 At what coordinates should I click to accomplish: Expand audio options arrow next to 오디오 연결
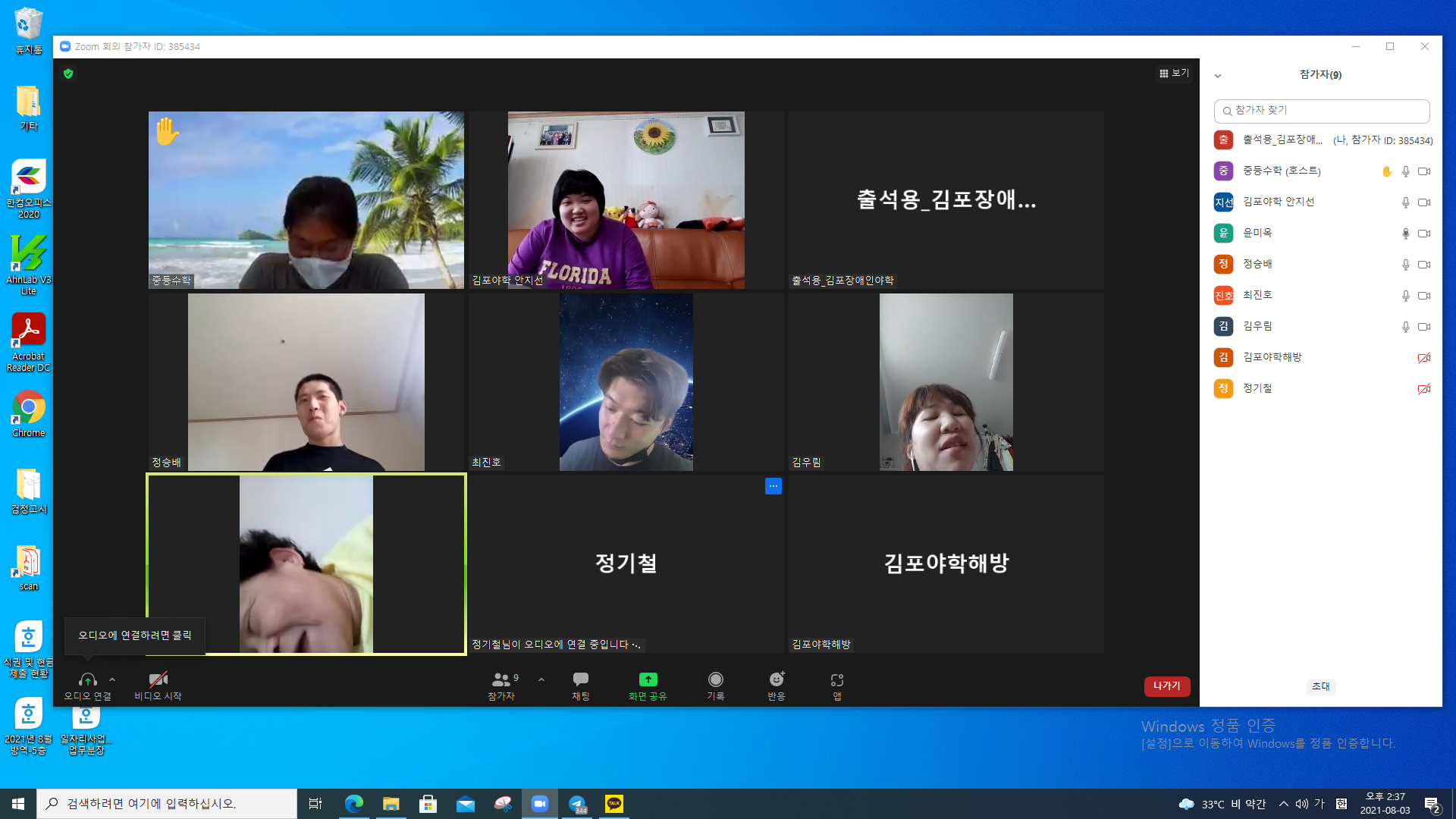tap(112, 679)
